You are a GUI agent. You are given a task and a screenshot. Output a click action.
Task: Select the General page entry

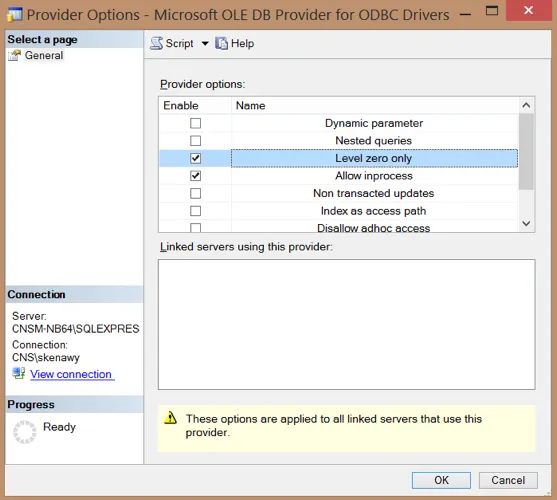point(44,55)
